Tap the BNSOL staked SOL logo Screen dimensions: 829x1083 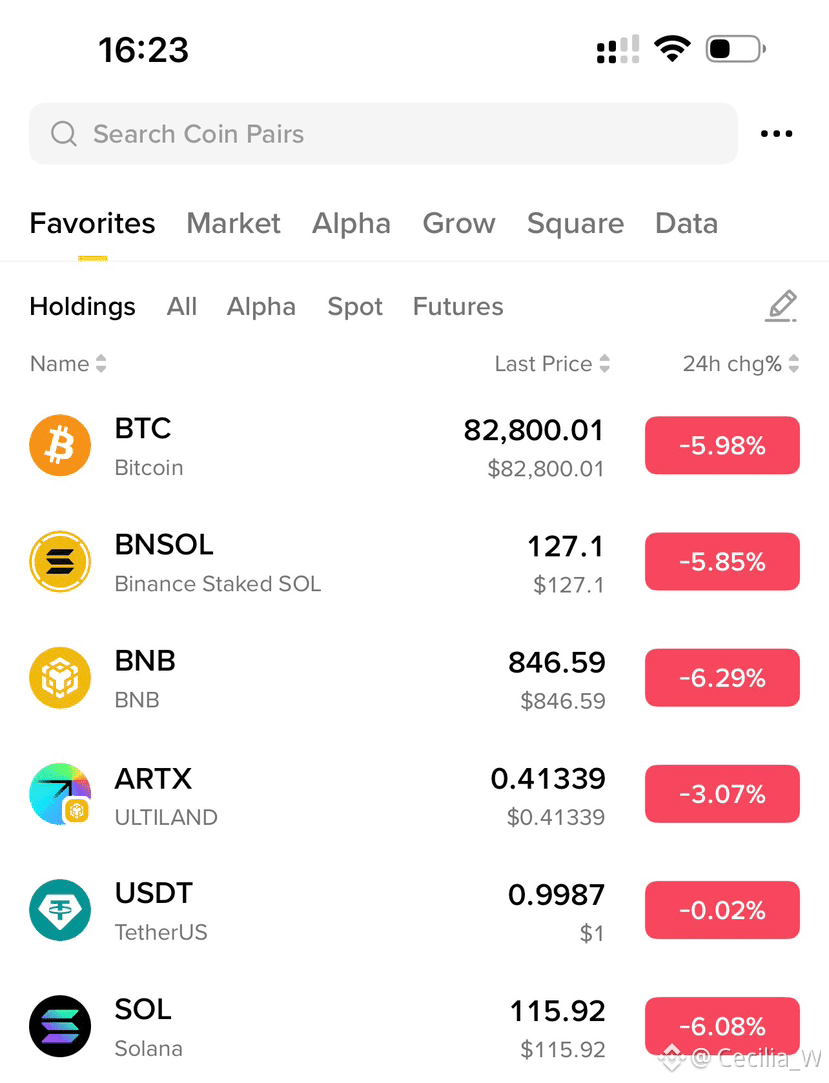[60, 562]
